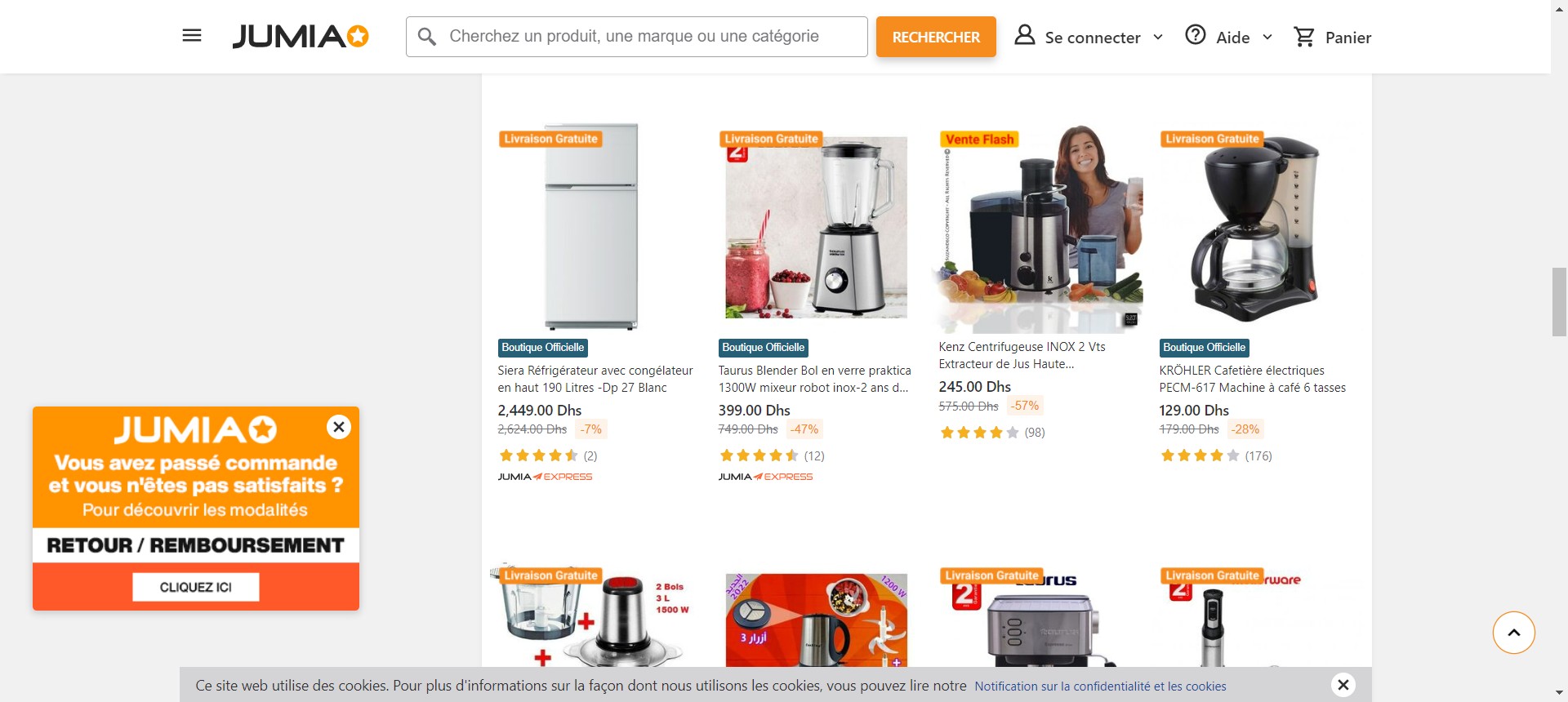Open the Taurus Blender product title
Image resolution: width=1568 pixels, height=702 pixels.
pyautogui.click(x=815, y=379)
